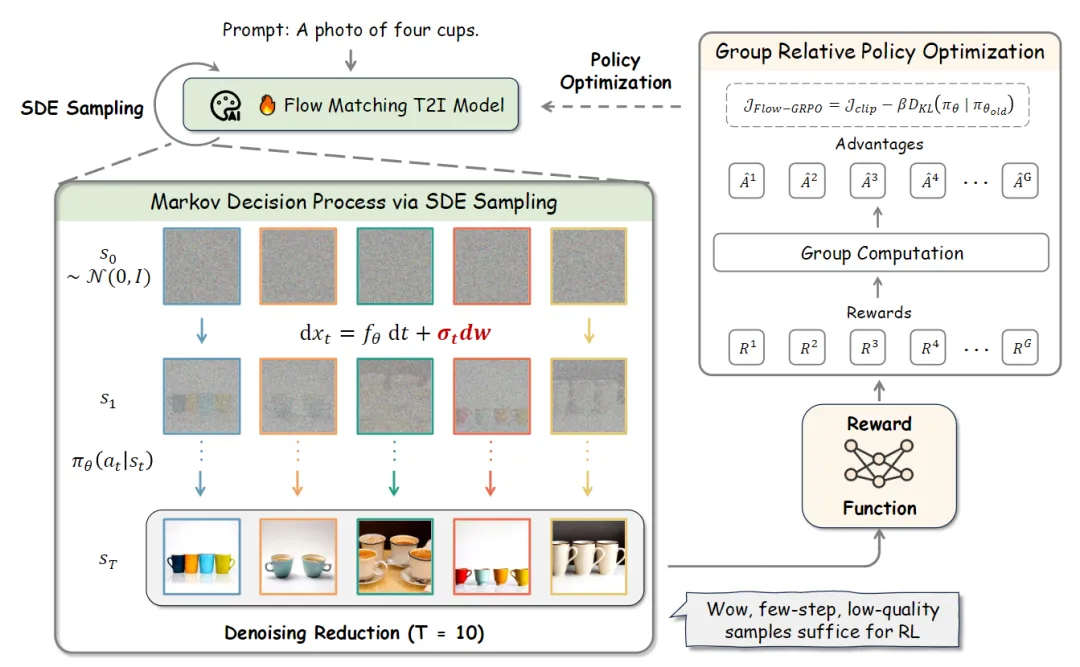Click the dashed Policy Optimization arrow
The height and width of the screenshot is (667, 1080).
pos(611,107)
